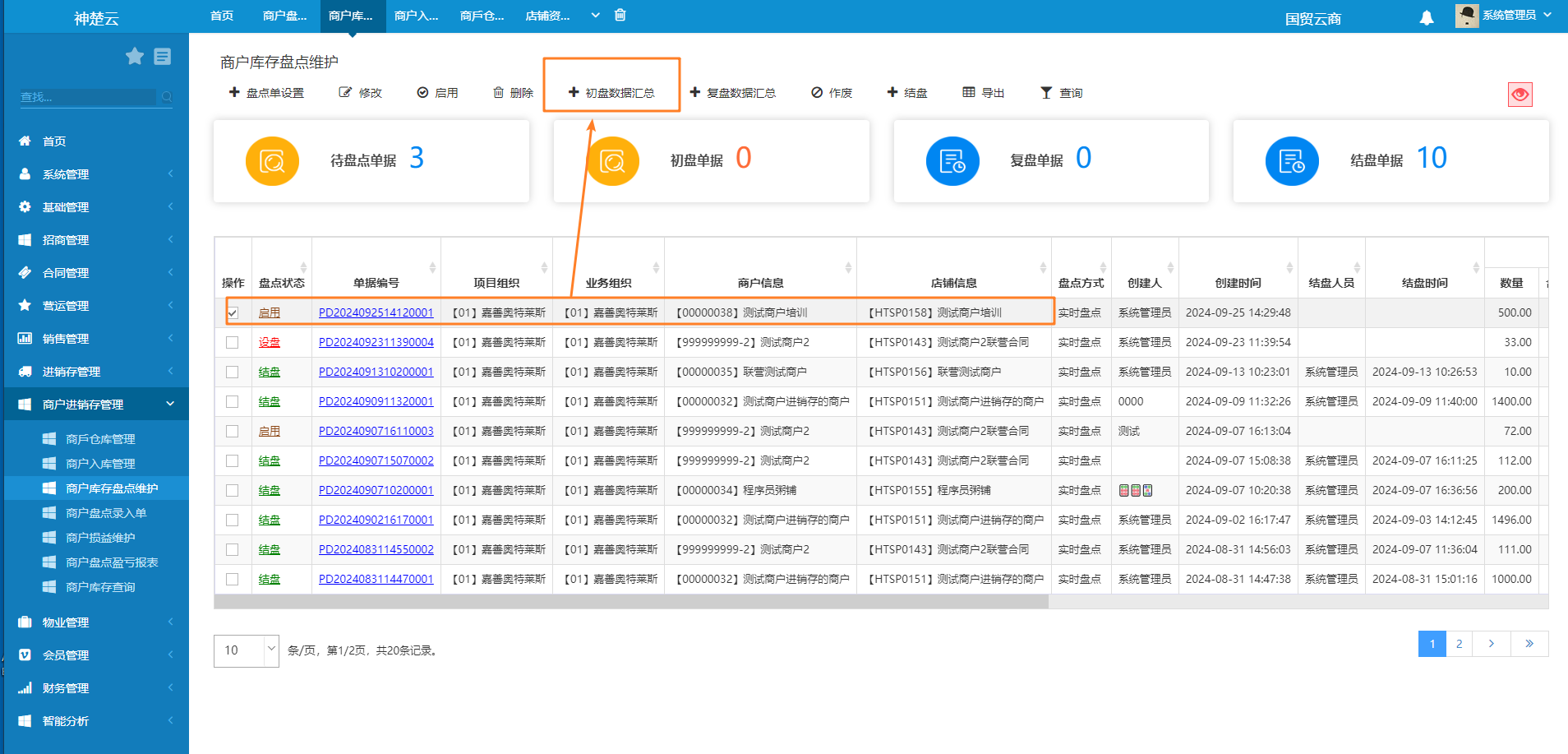Image resolution: width=1568 pixels, height=754 pixels.
Task: Check the row PD2024090911320001 checkbox
Action: coord(233,401)
